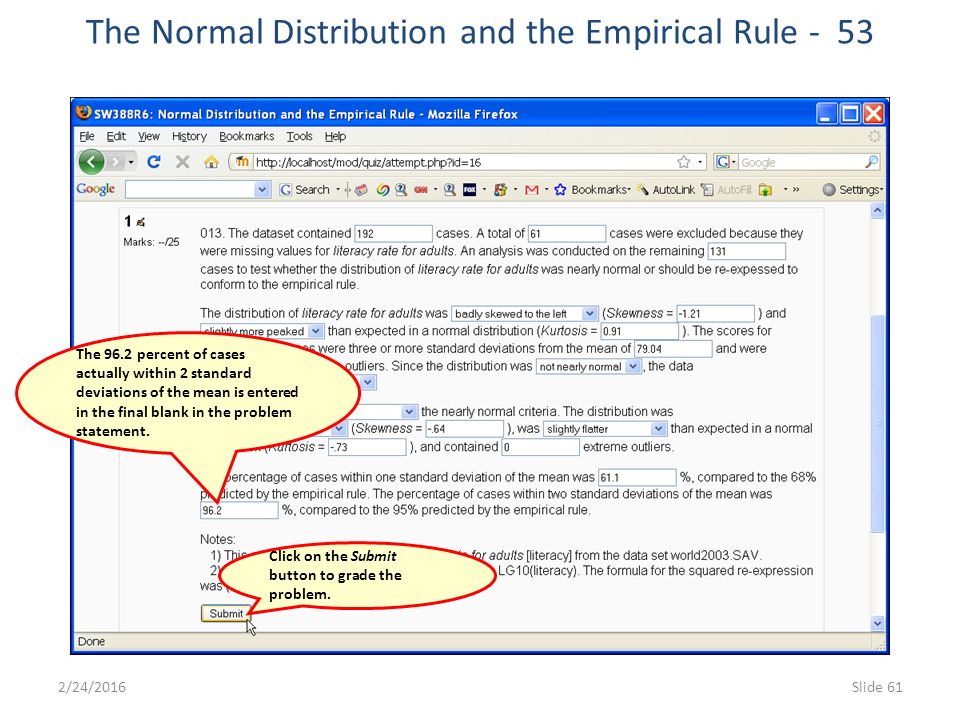960x720 pixels.
Task: Click the green Back navigation arrow
Action: pyautogui.click(x=91, y=162)
